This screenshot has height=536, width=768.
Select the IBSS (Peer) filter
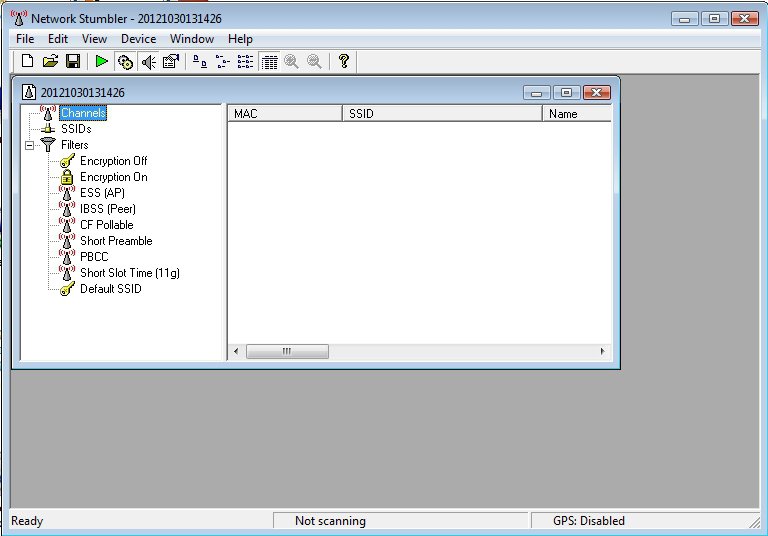(x=108, y=209)
